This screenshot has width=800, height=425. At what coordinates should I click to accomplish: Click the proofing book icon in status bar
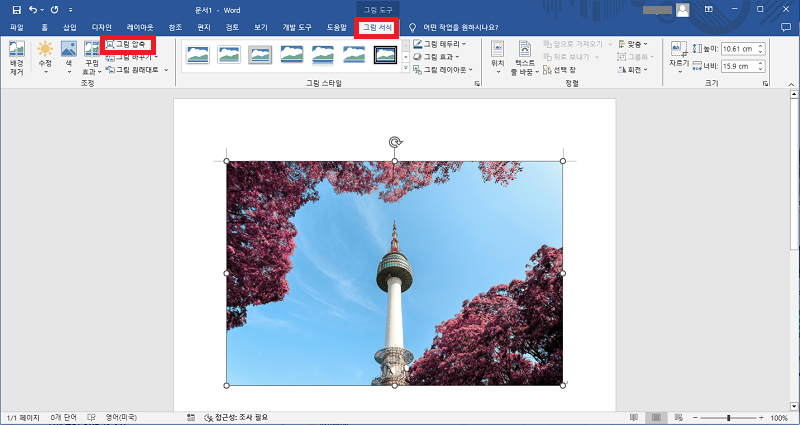(x=91, y=418)
